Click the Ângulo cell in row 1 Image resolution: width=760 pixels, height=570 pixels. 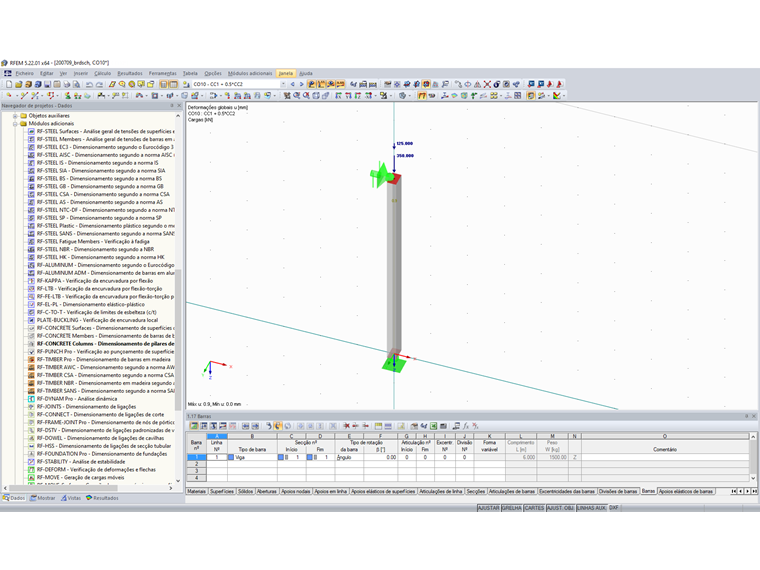(349, 457)
